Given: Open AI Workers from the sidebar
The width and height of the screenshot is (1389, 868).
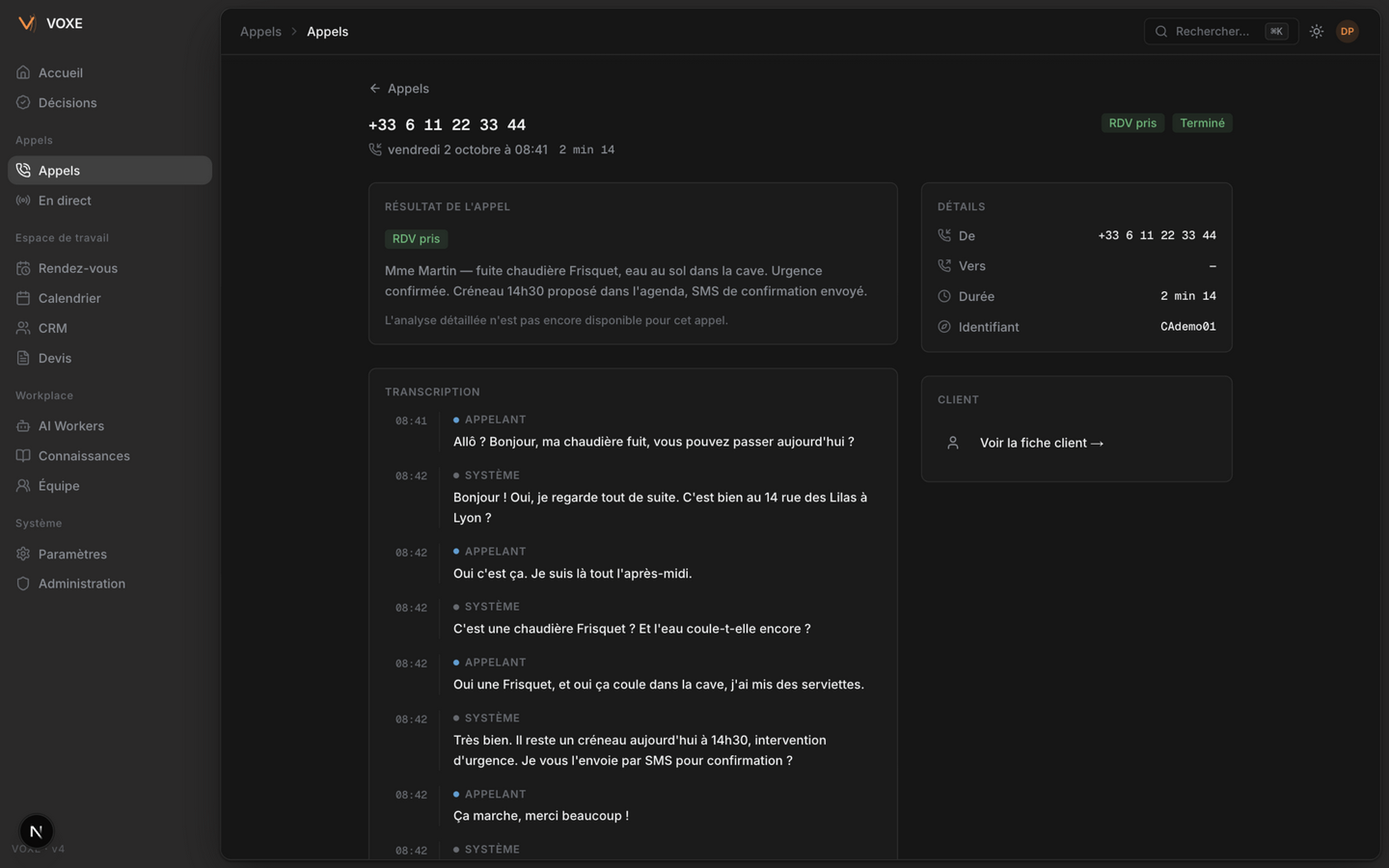Looking at the screenshot, I should click(109, 425).
